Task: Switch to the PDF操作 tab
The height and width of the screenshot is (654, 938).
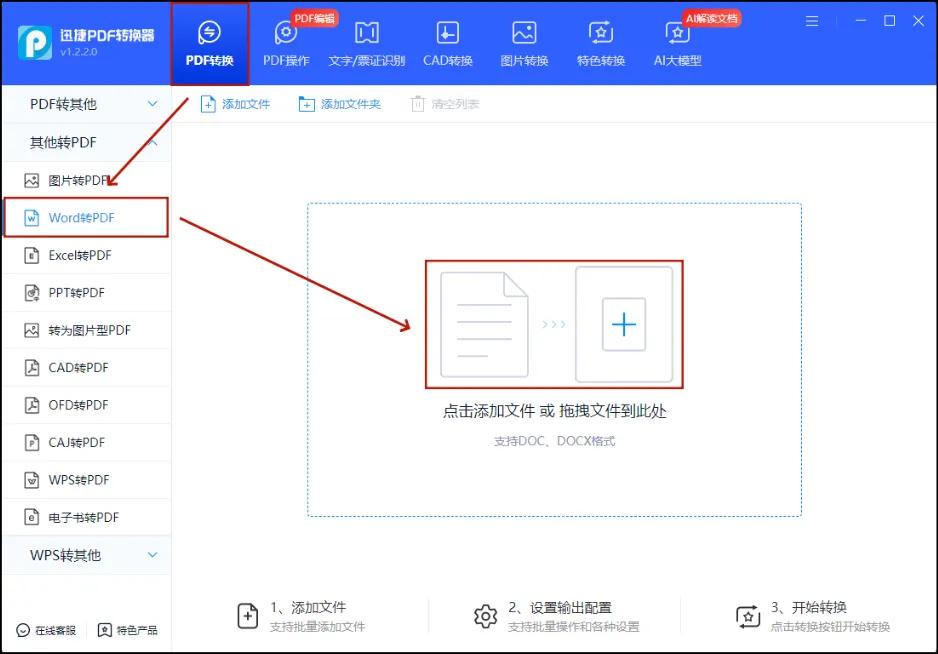Action: (286, 44)
